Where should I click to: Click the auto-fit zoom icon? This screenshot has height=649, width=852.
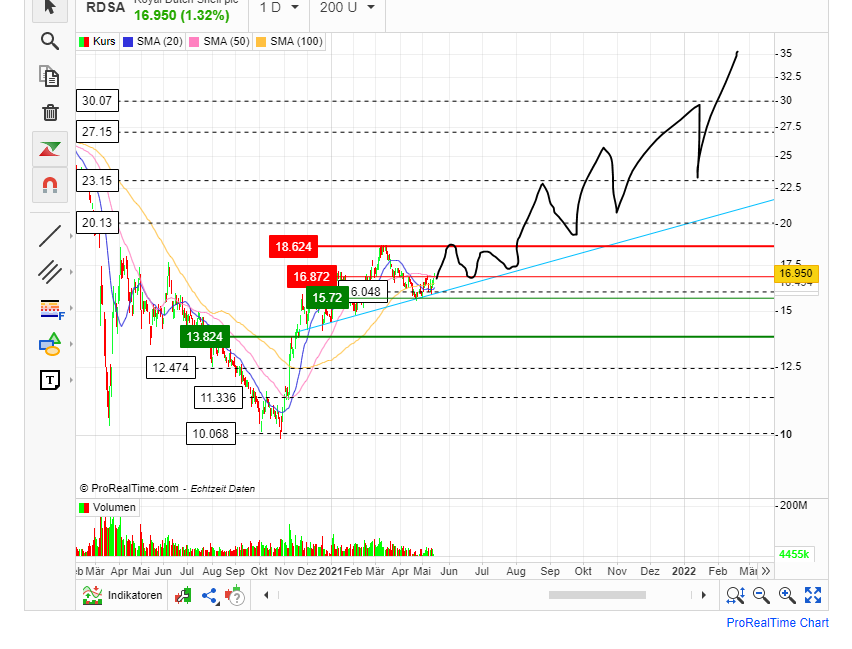coord(735,596)
